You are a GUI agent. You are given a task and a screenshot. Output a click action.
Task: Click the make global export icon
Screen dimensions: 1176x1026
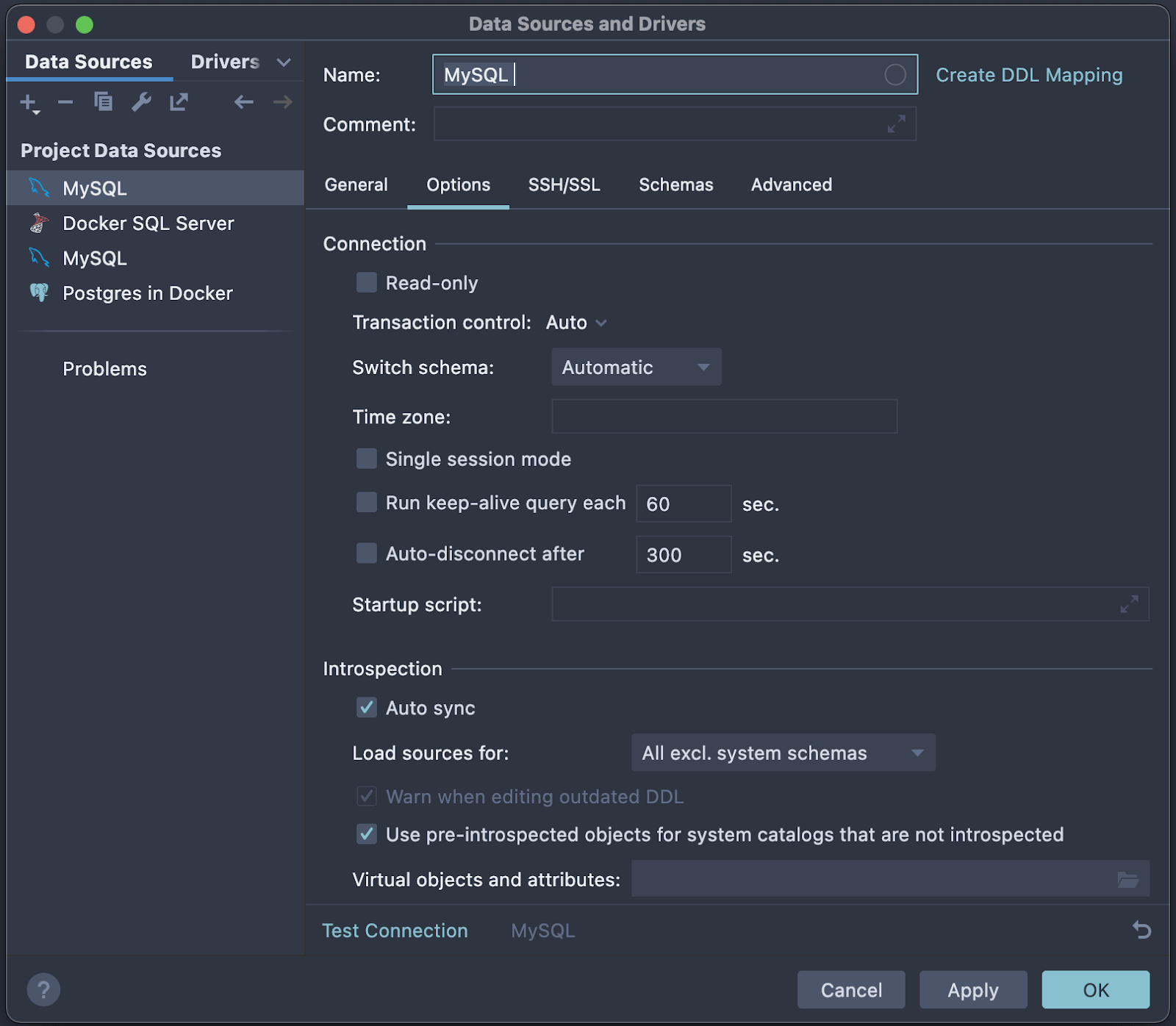point(179,102)
